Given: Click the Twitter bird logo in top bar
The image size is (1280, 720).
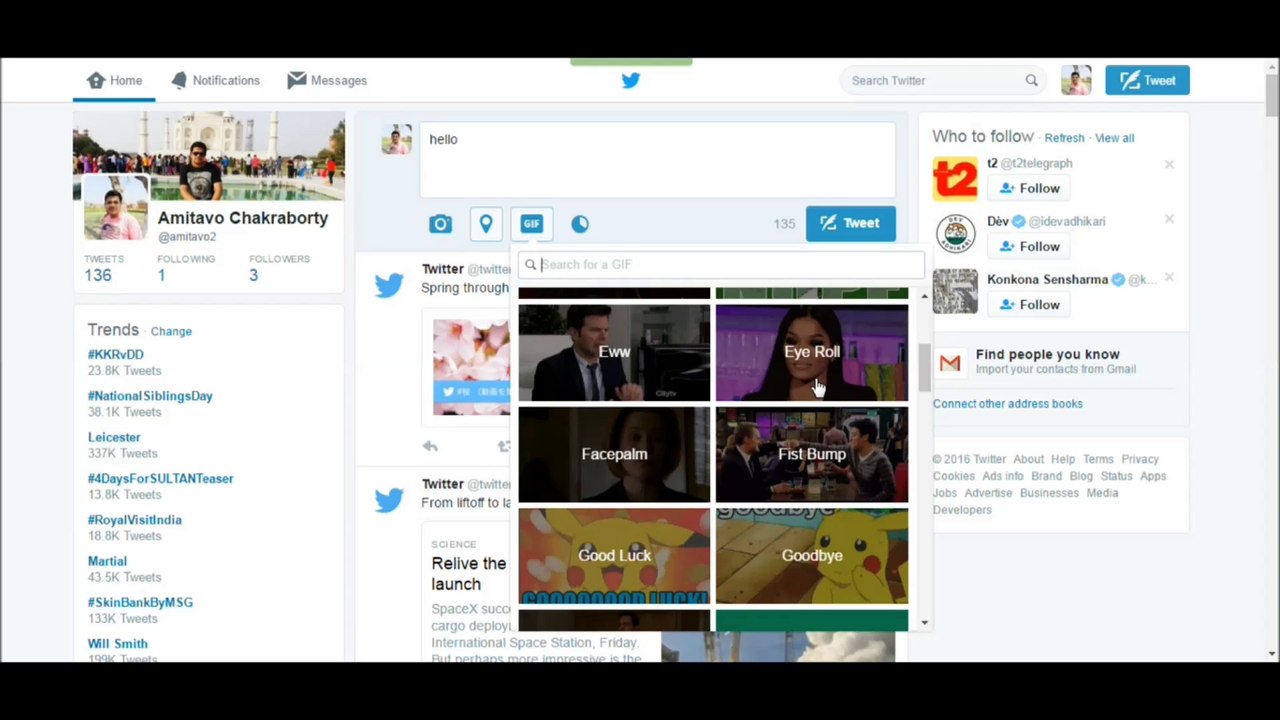Looking at the screenshot, I should [631, 80].
